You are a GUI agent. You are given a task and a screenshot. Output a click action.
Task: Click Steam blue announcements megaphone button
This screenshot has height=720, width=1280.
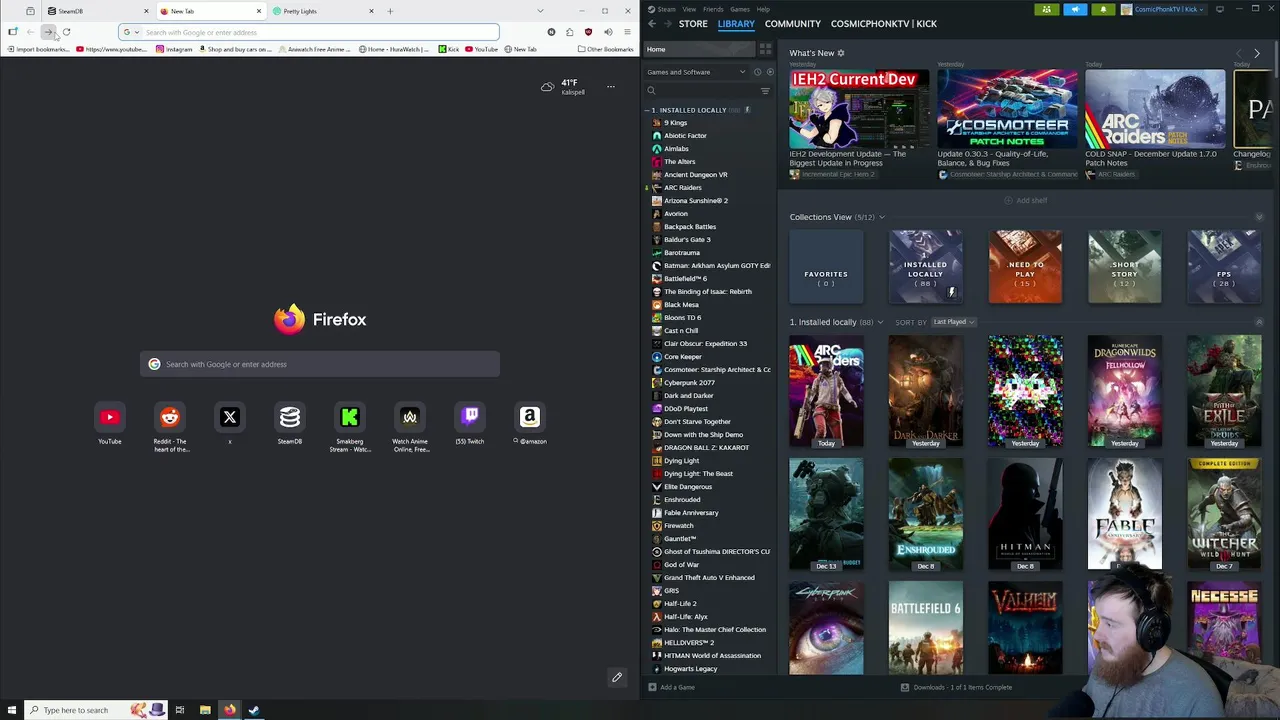(x=1075, y=9)
